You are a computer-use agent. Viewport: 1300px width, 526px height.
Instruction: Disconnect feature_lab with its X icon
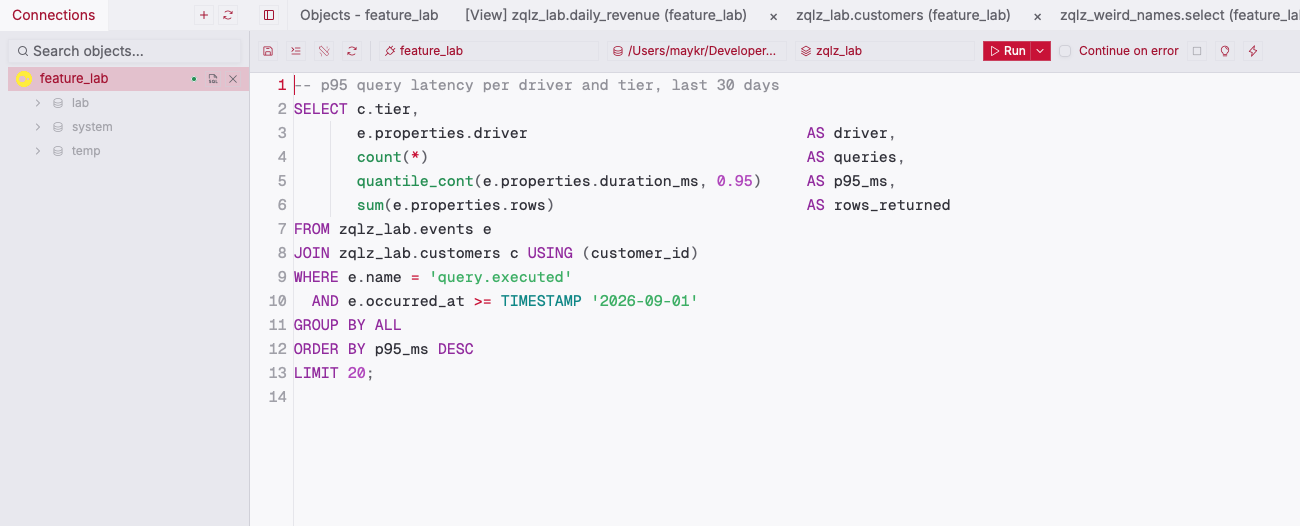233,79
